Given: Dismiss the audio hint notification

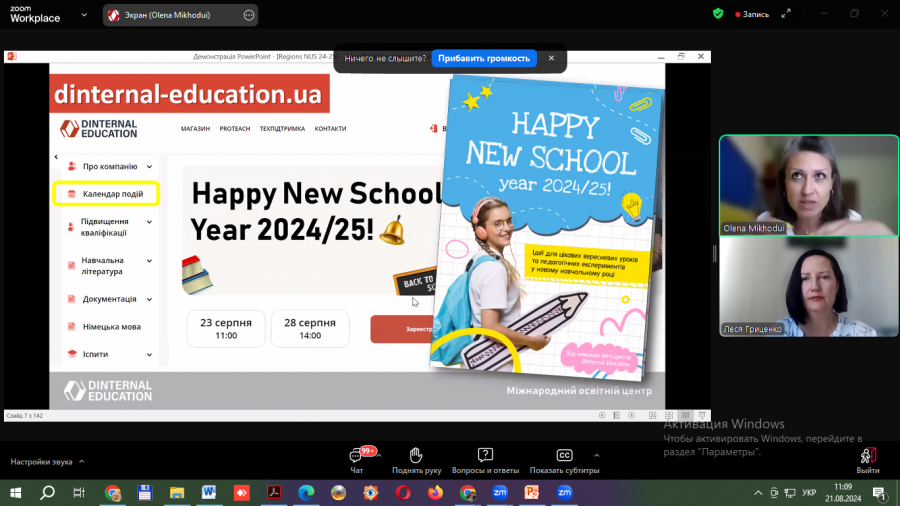Looking at the screenshot, I should coord(551,58).
